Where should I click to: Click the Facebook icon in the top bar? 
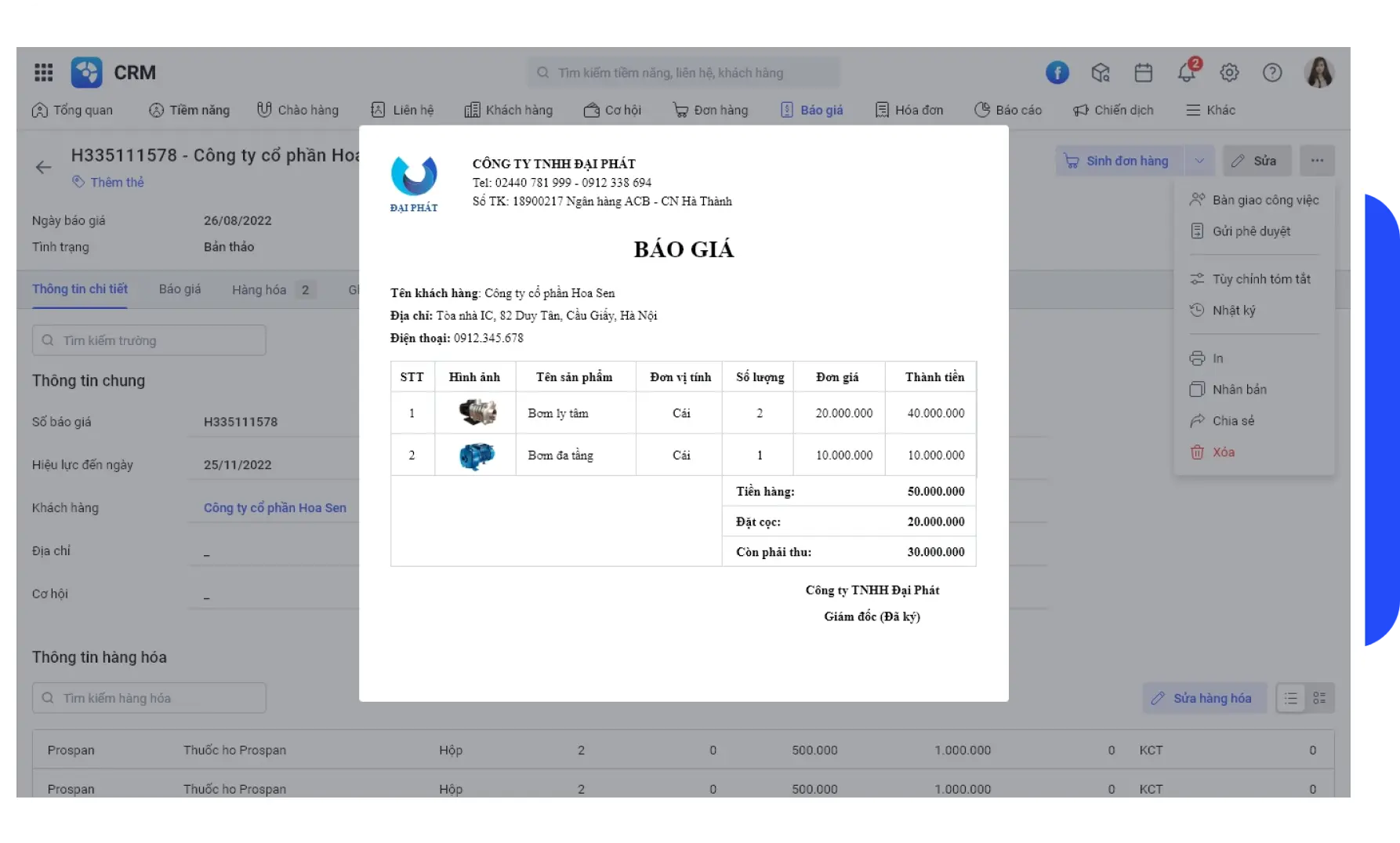click(1057, 72)
